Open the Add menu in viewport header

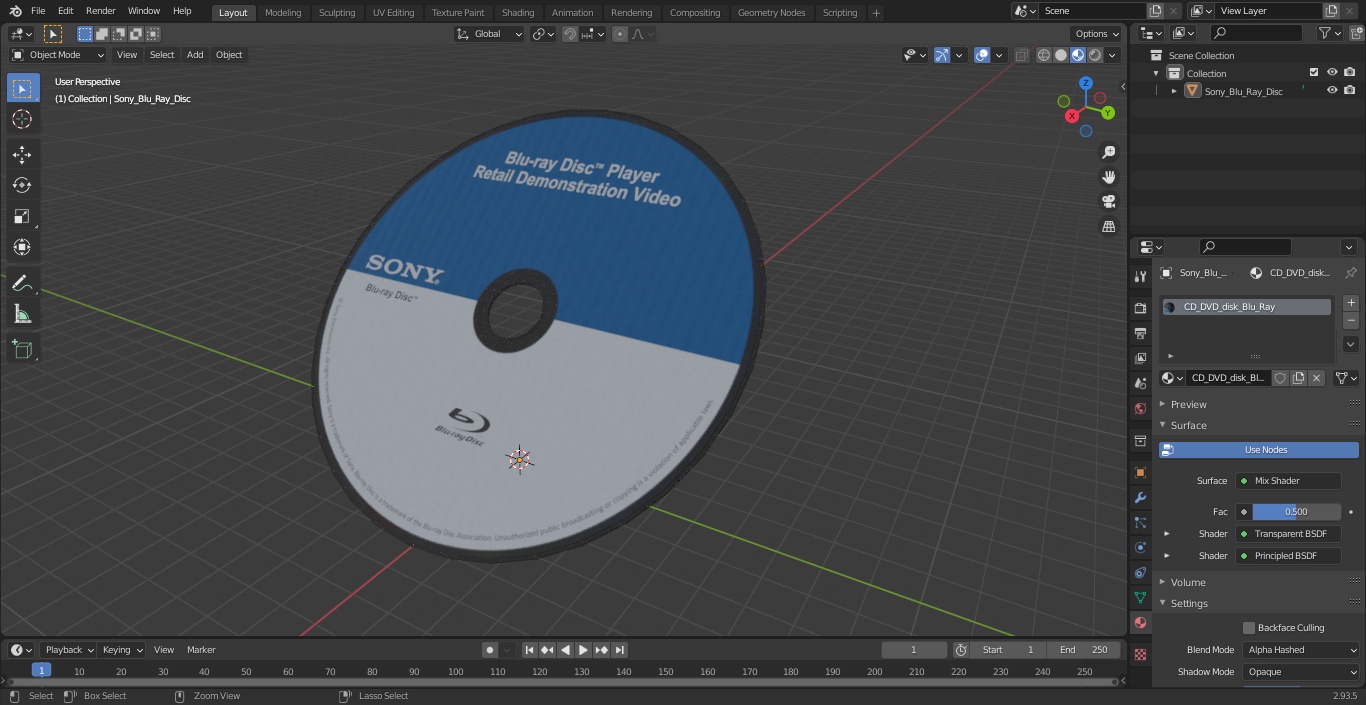[x=195, y=55]
